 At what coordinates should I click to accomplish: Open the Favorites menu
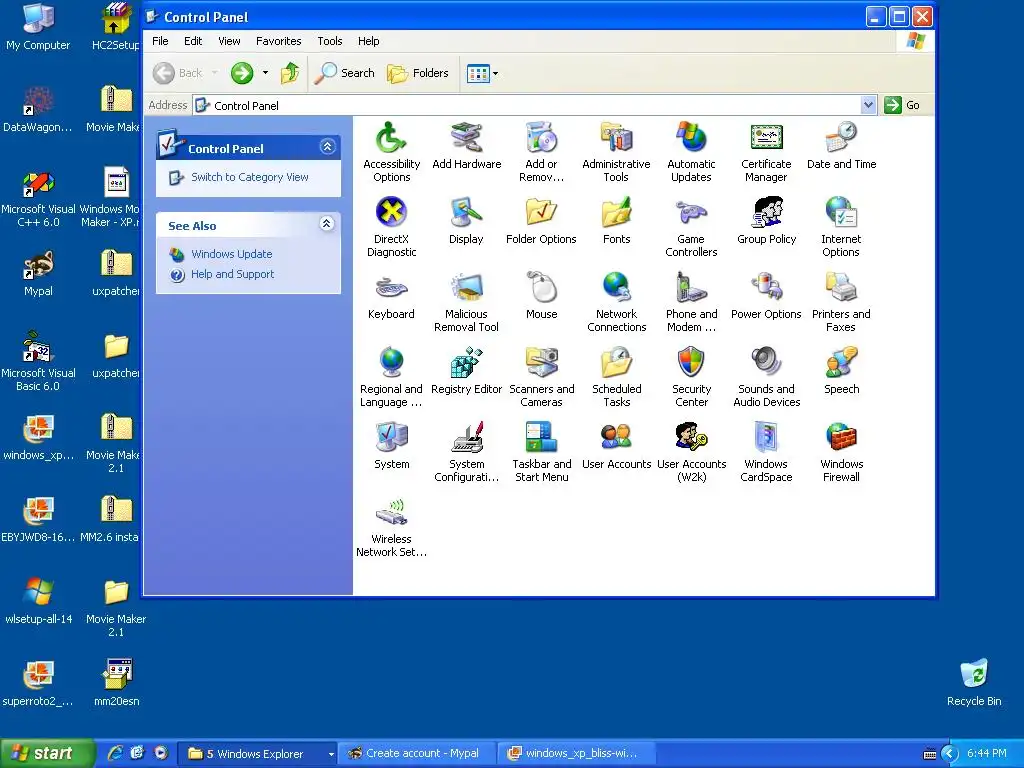(x=278, y=41)
